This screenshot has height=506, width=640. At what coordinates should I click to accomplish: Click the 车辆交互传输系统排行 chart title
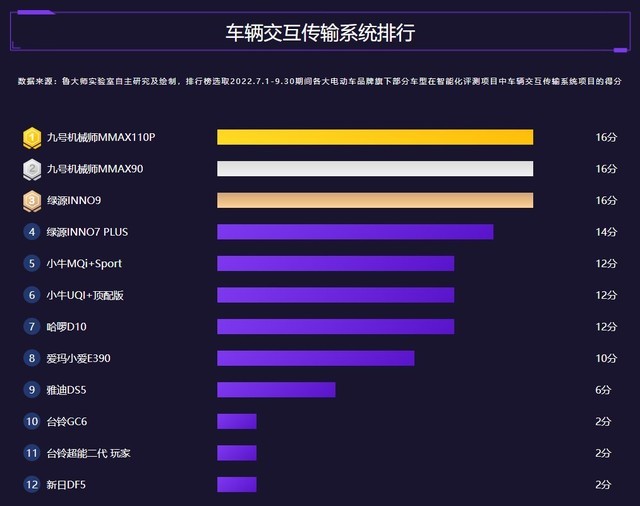[320, 33]
